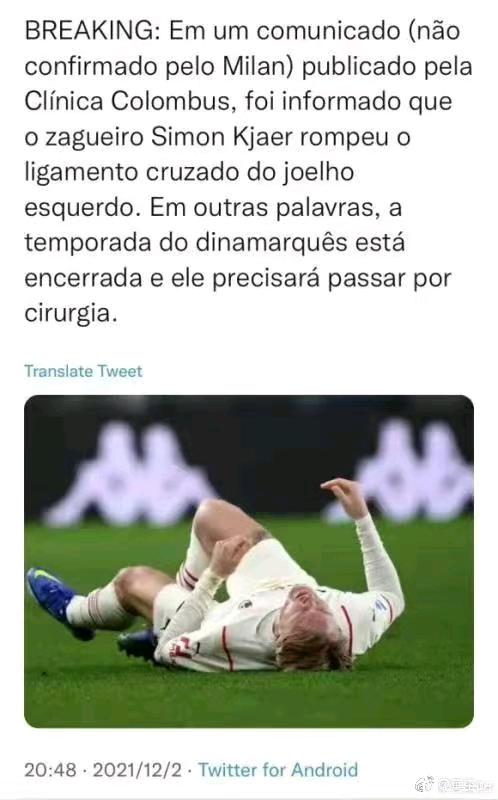Click the Weibo logo watermark icon
This screenshot has height=800, width=498.
[425, 784]
